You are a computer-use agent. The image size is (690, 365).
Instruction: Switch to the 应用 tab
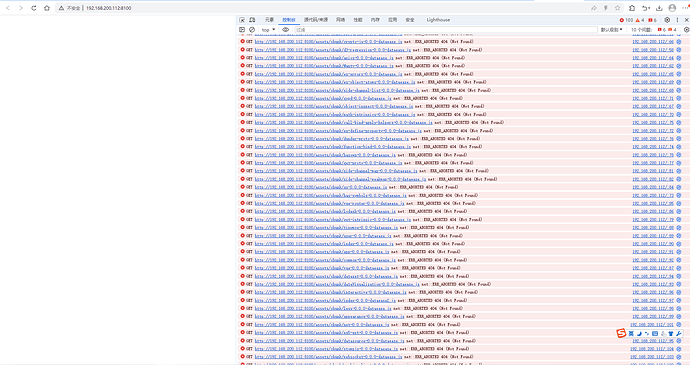pyautogui.click(x=393, y=20)
